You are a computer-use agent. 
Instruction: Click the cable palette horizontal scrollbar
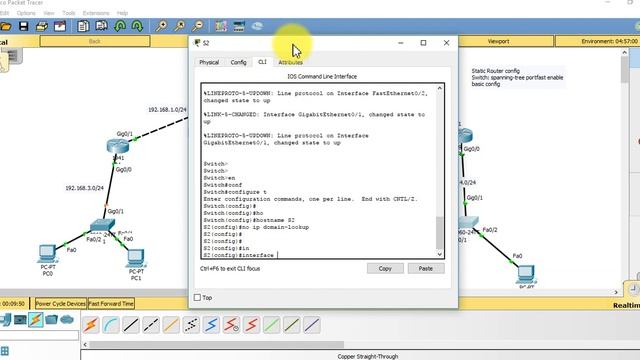[216, 345]
